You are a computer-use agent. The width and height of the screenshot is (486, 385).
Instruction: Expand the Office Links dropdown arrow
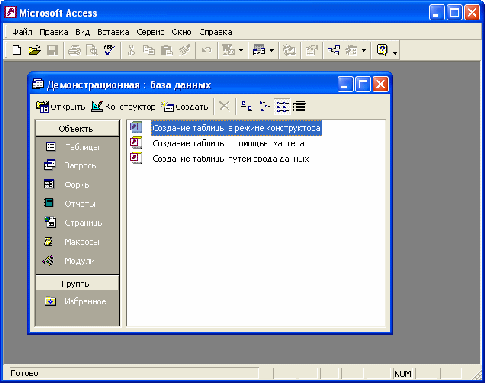tap(241, 51)
